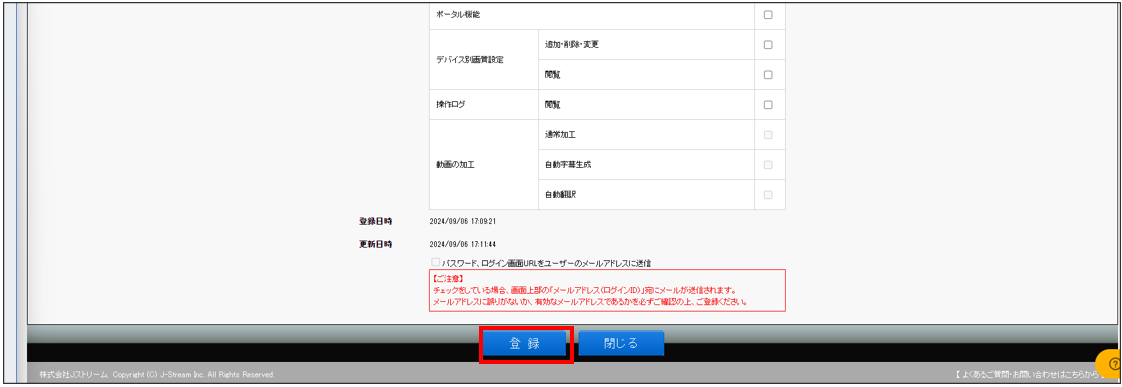Click the J-Stream copyright footer text
The height and width of the screenshot is (387, 1122).
pyautogui.click(x=157, y=375)
